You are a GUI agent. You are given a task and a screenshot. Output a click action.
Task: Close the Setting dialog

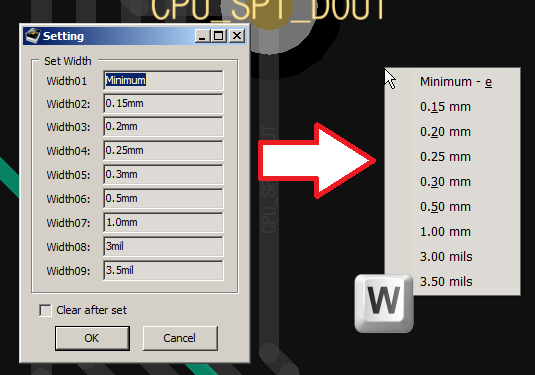[x=237, y=36]
